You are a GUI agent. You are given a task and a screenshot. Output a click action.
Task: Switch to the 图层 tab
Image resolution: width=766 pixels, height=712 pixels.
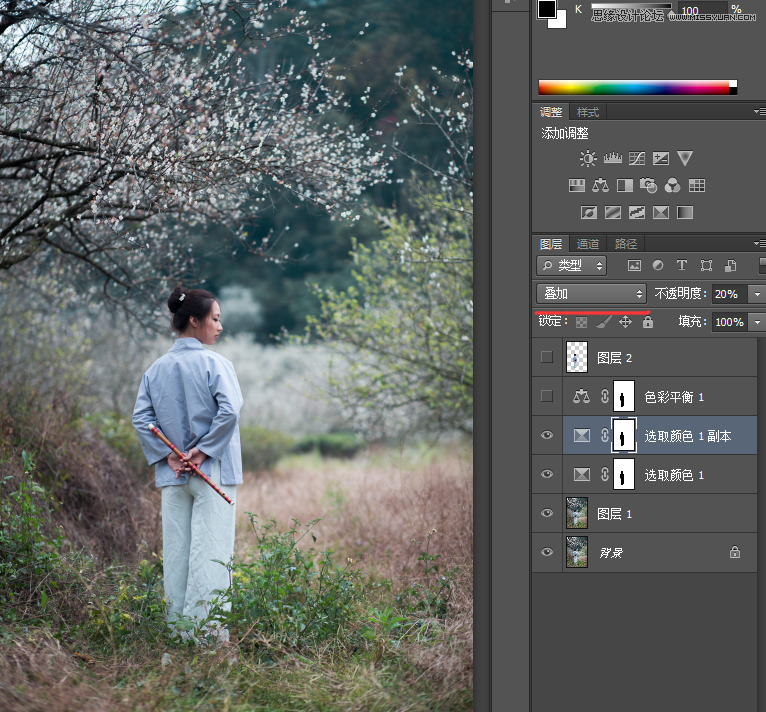[x=551, y=244]
